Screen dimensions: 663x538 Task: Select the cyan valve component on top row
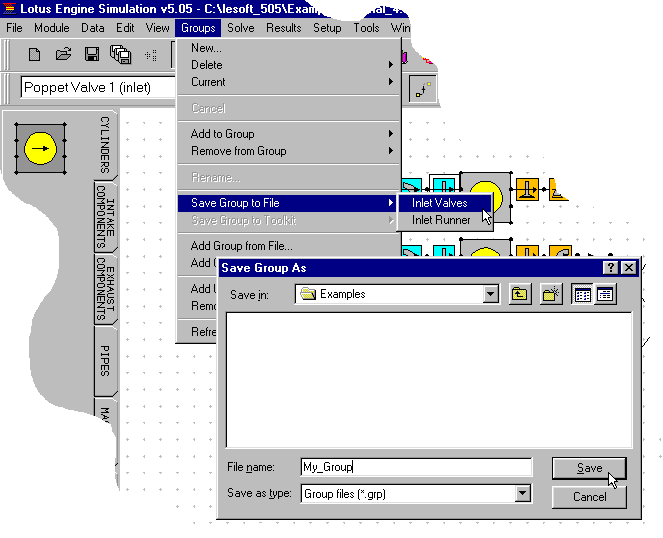coord(442,185)
